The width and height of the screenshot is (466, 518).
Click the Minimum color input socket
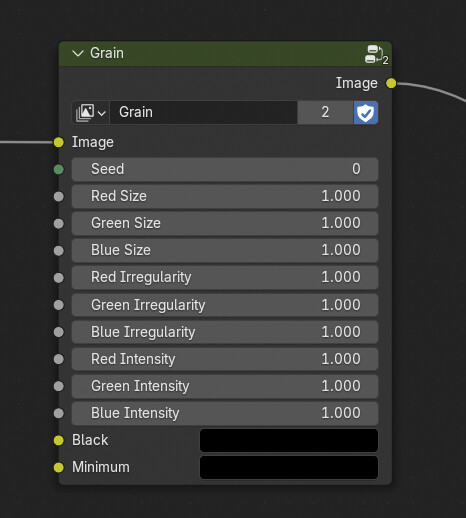point(59,467)
